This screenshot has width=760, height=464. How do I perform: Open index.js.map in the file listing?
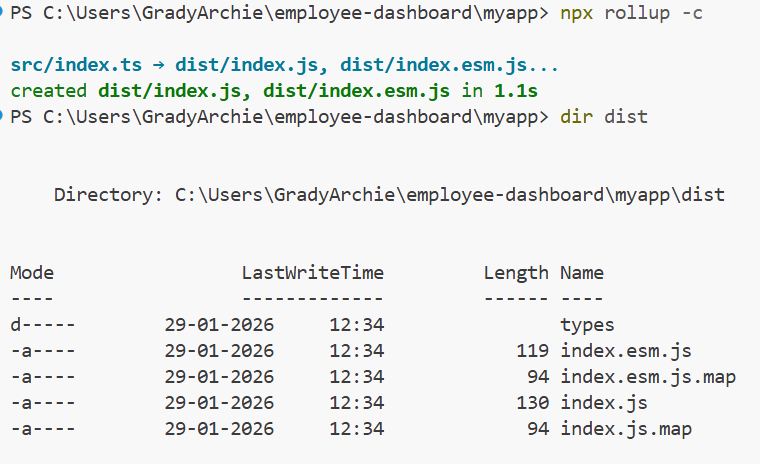point(625,429)
